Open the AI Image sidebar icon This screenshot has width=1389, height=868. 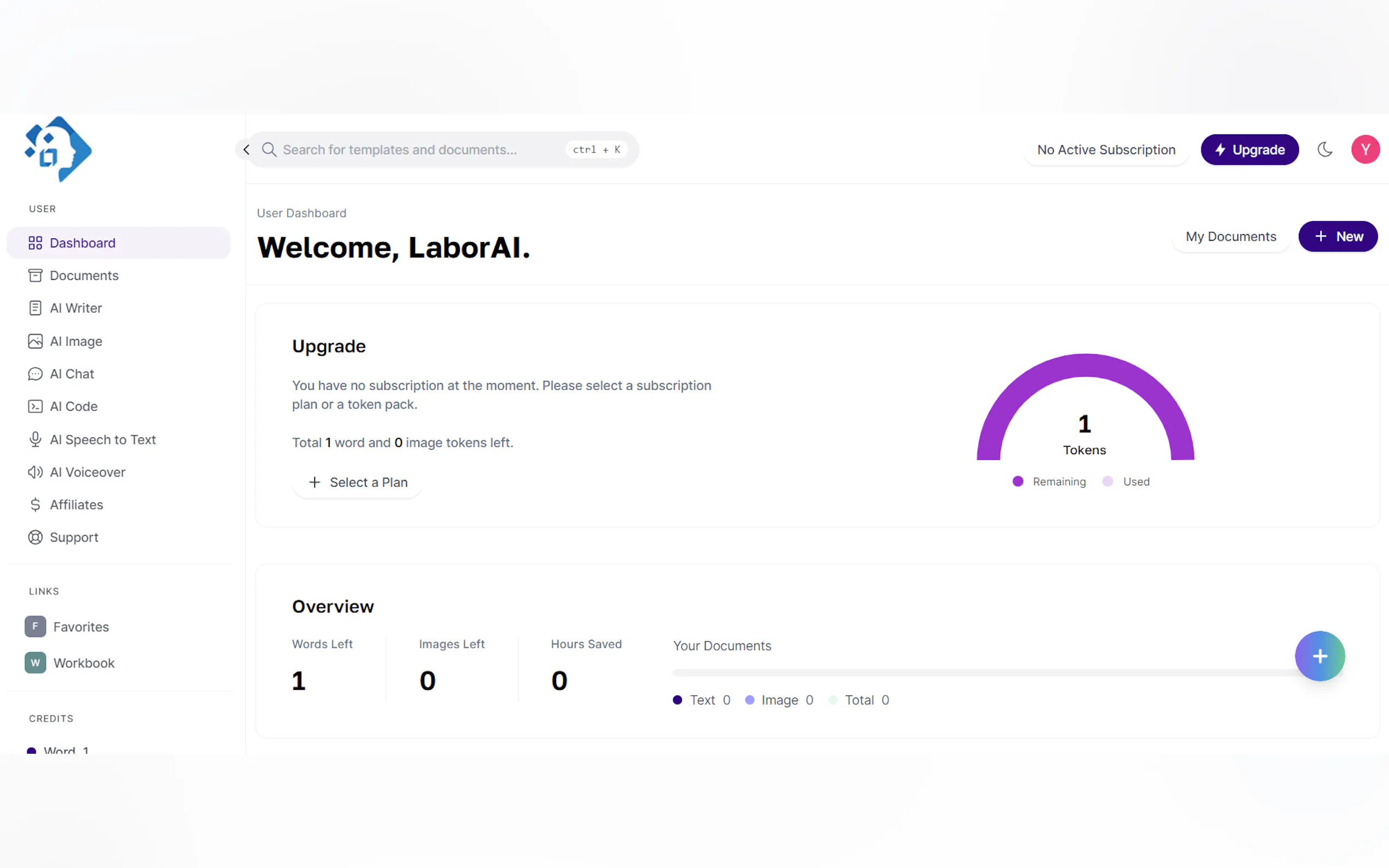pyautogui.click(x=35, y=341)
